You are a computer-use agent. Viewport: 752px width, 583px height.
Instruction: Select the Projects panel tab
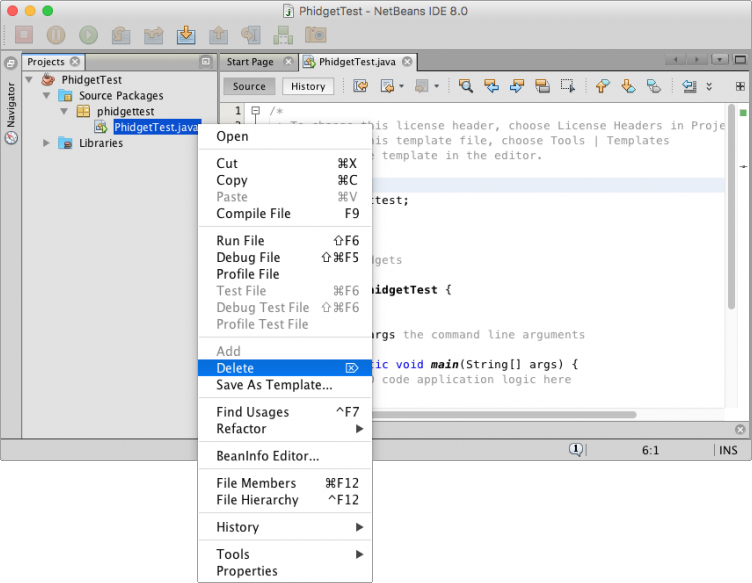point(46,62)
